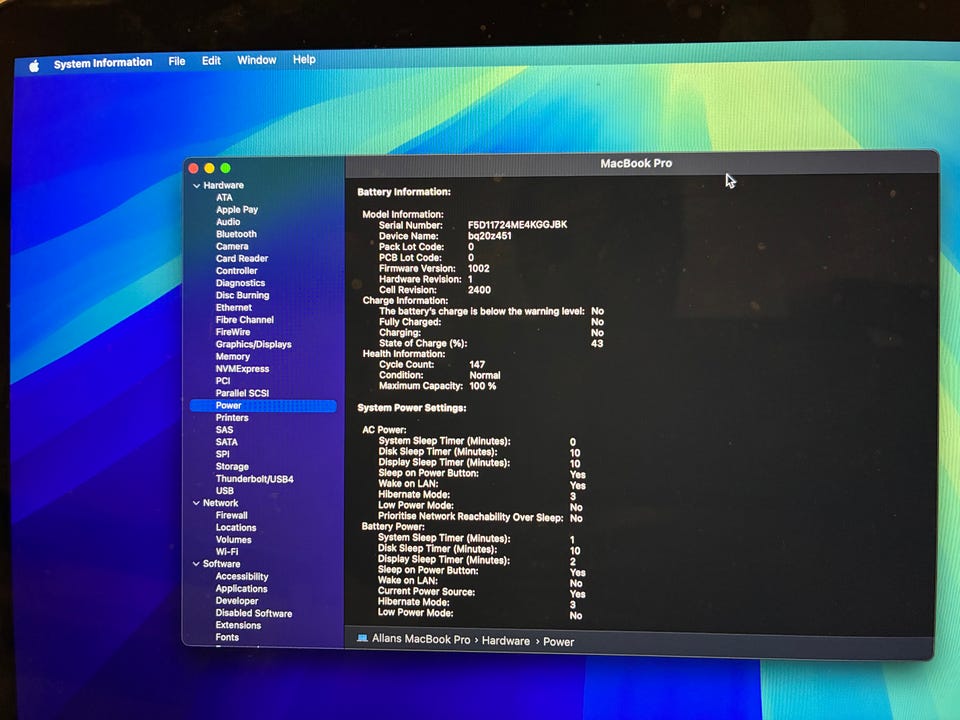This screenshot has width=960, height=720.
Task: Select Camera in the sidebar
Action: pos(232,246)
